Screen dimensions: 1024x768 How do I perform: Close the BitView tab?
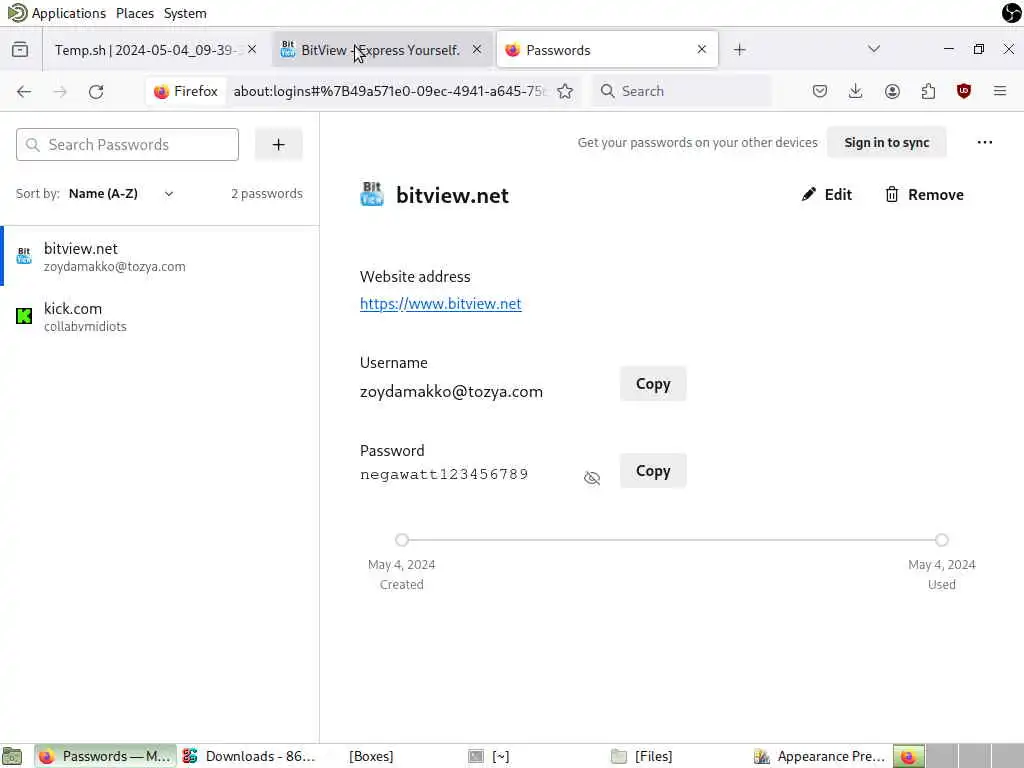tap(477, 50)
